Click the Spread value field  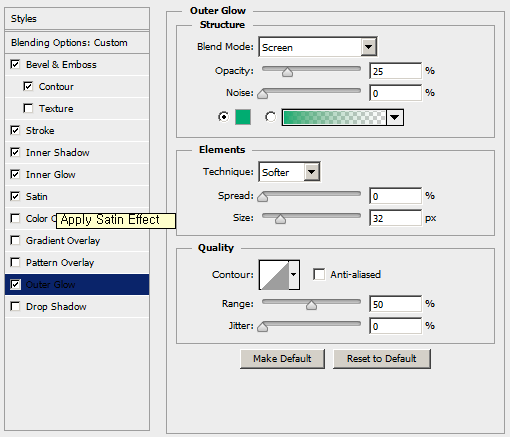point(395,196)
